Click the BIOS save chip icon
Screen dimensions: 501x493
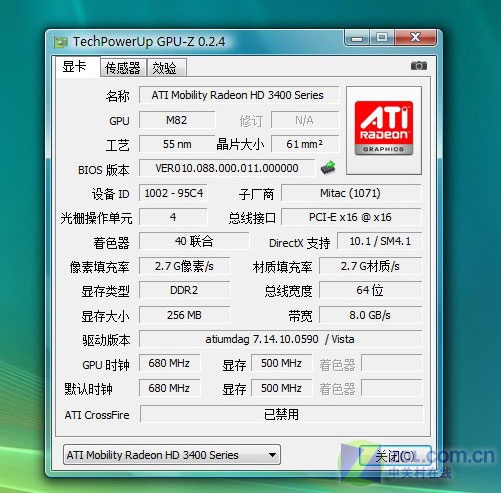328,168
